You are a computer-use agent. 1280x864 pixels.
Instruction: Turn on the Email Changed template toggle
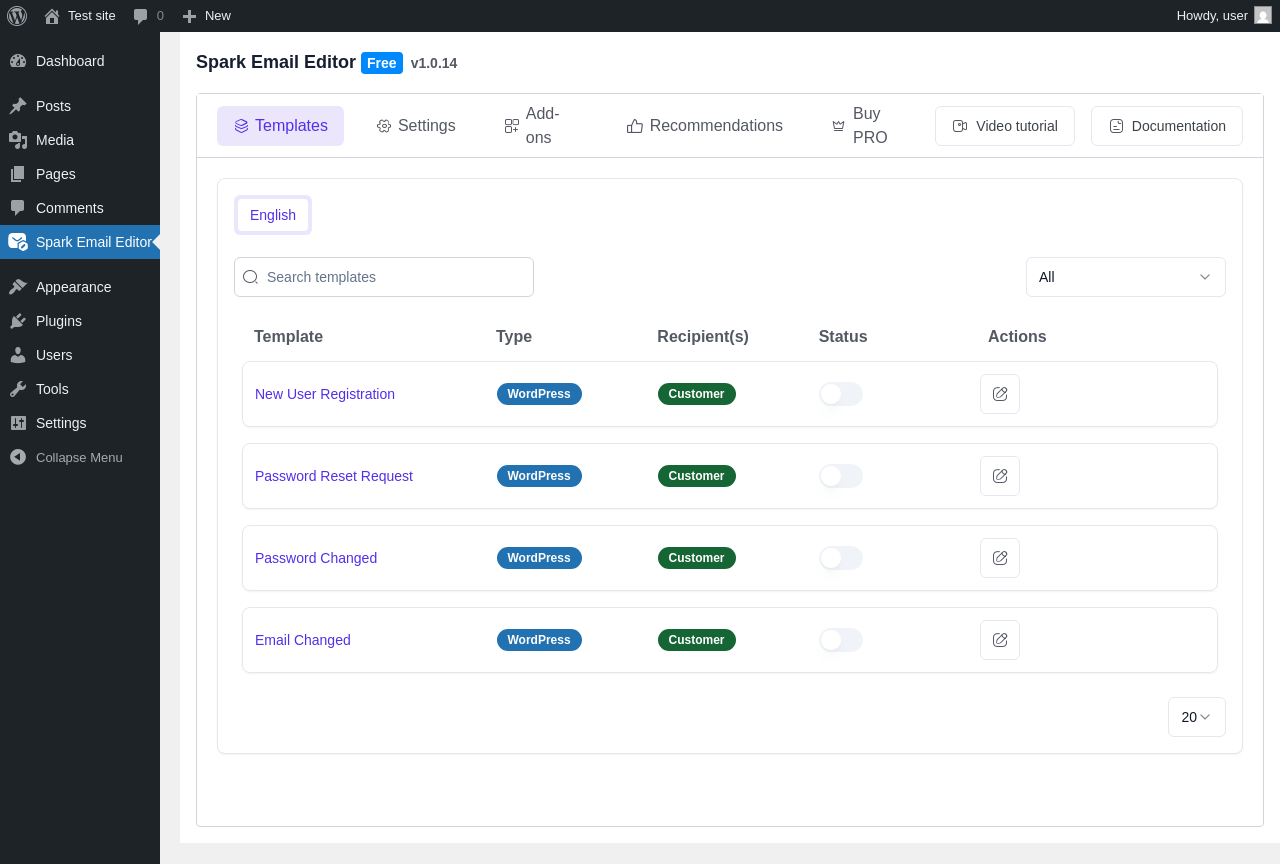click(840, 640)
